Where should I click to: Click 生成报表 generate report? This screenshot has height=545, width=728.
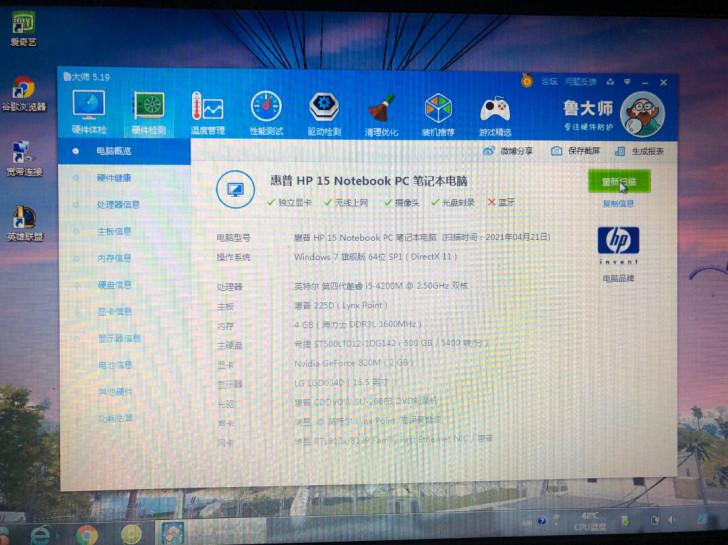tap(639, 151)
